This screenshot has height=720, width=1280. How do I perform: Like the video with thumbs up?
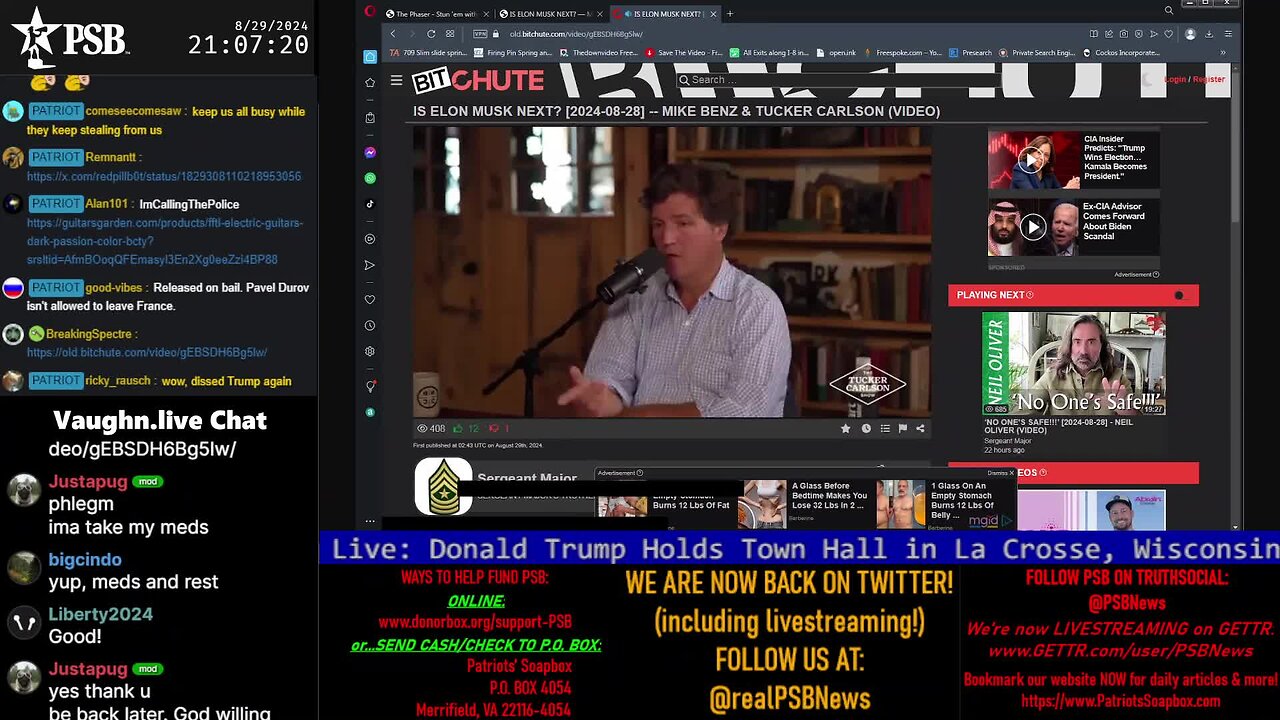(458, 428)
